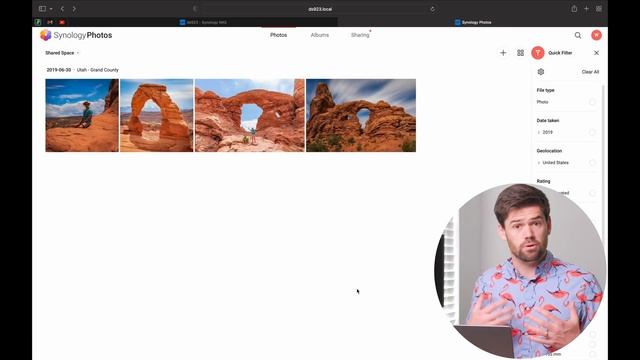Open Safari share icon
Viewport: 640px width, 360px height.
(x=574, y=9)
